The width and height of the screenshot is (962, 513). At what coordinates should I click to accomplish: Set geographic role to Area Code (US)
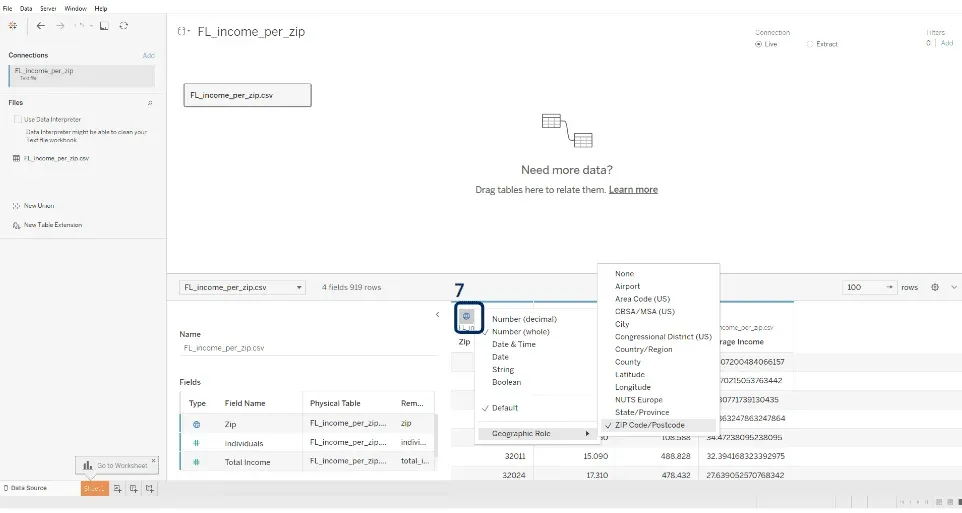tap(642, 299)
